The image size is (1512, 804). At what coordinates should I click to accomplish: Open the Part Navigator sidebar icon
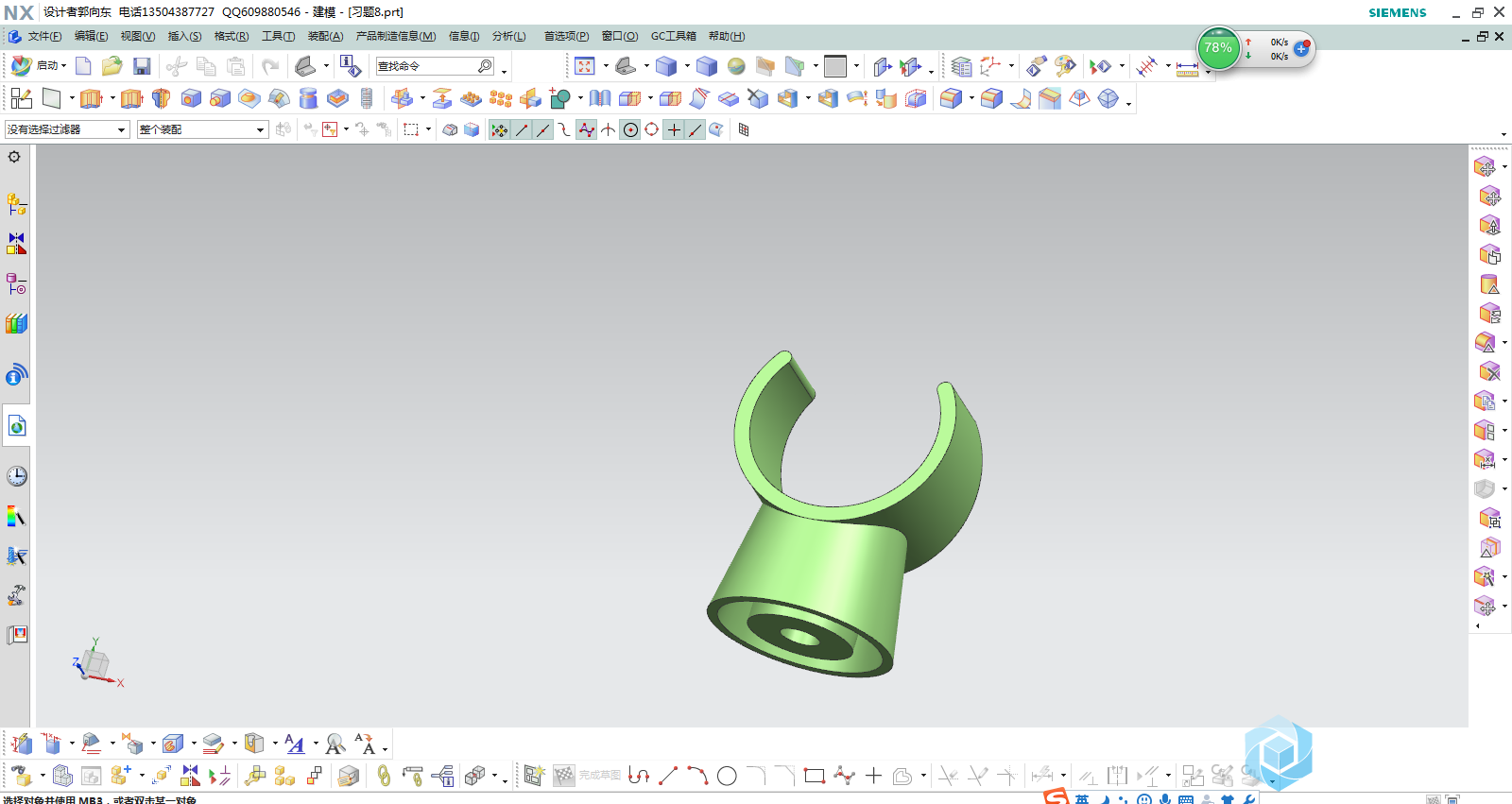pos(16,283)
